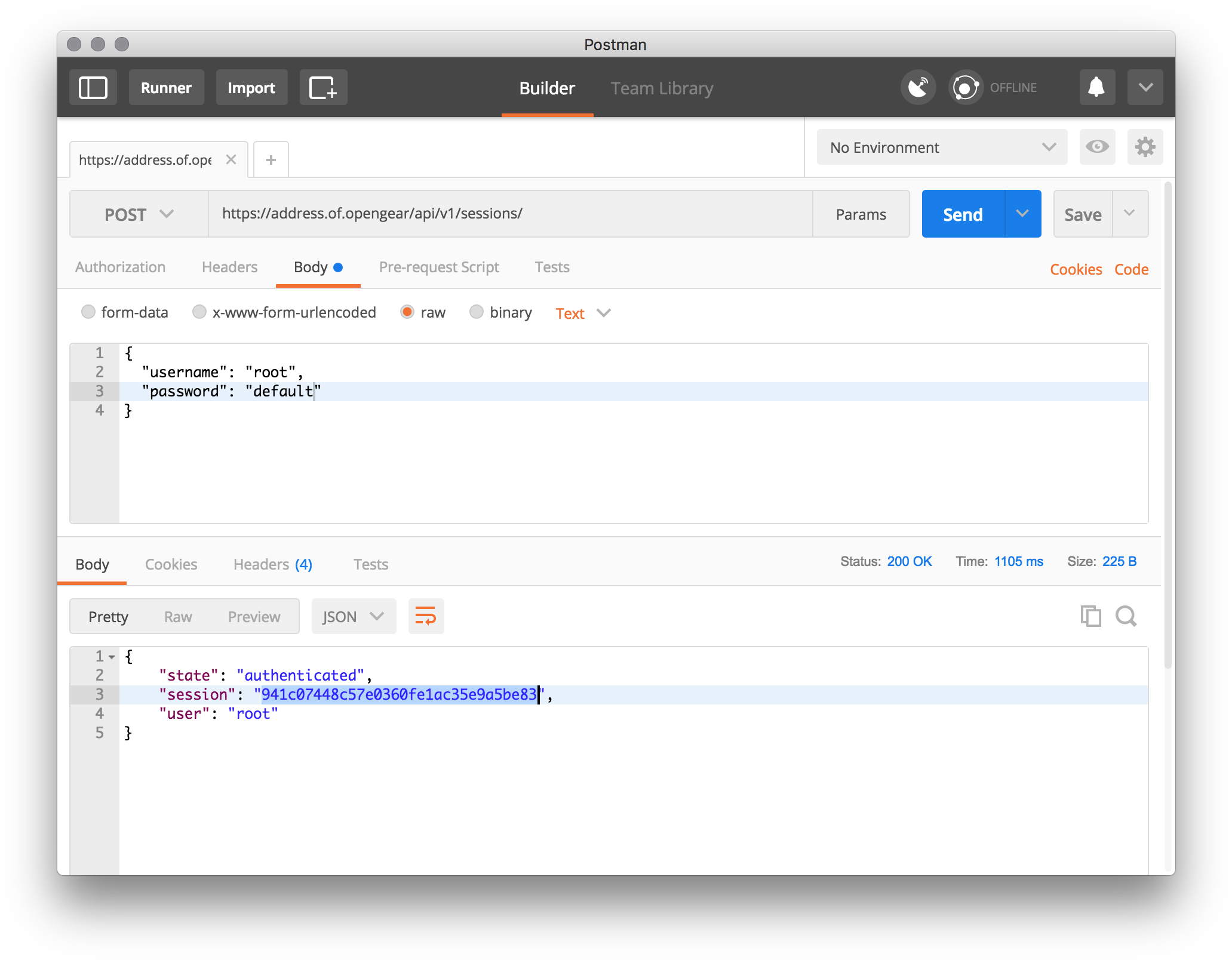Open notifications bell icon

(1097, 88)
